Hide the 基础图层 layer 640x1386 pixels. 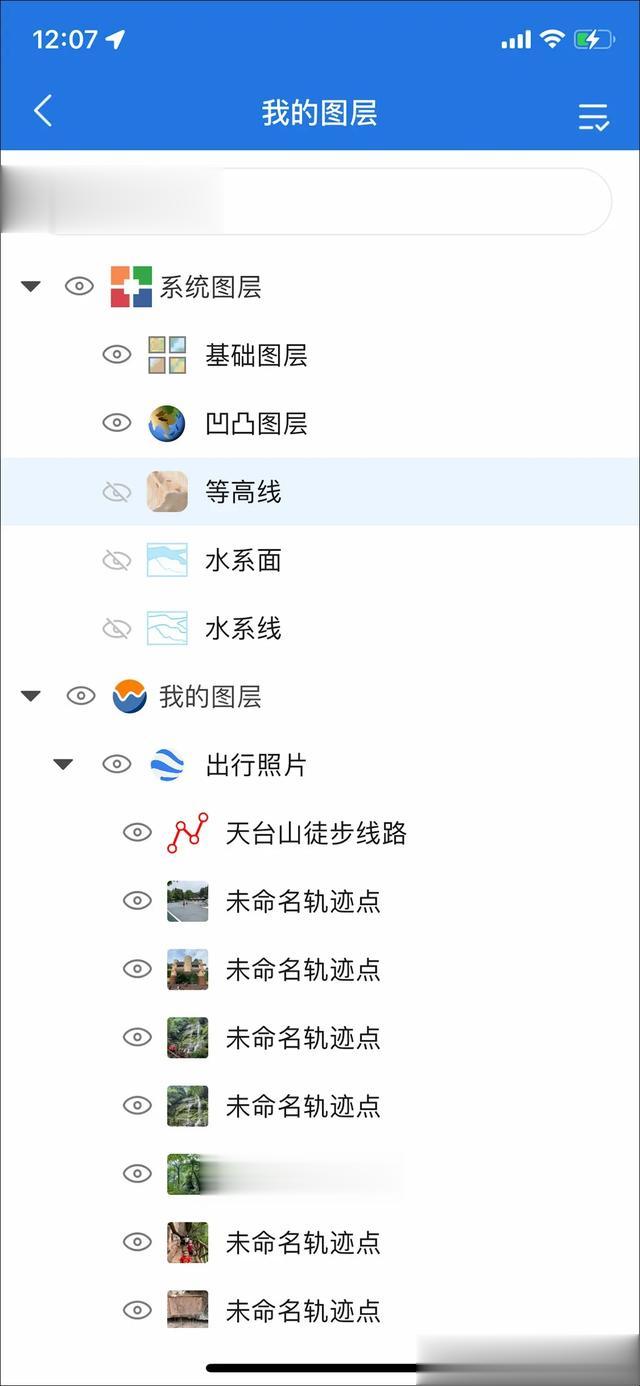pos(117,355)
